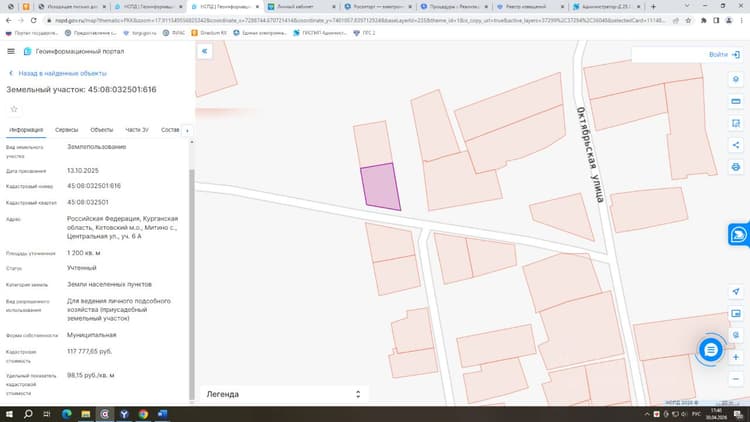Viewport: 750px width, 422px height.
Task: Collapse the side panel with double-arrow button
Action: click(x=205, y=51)
